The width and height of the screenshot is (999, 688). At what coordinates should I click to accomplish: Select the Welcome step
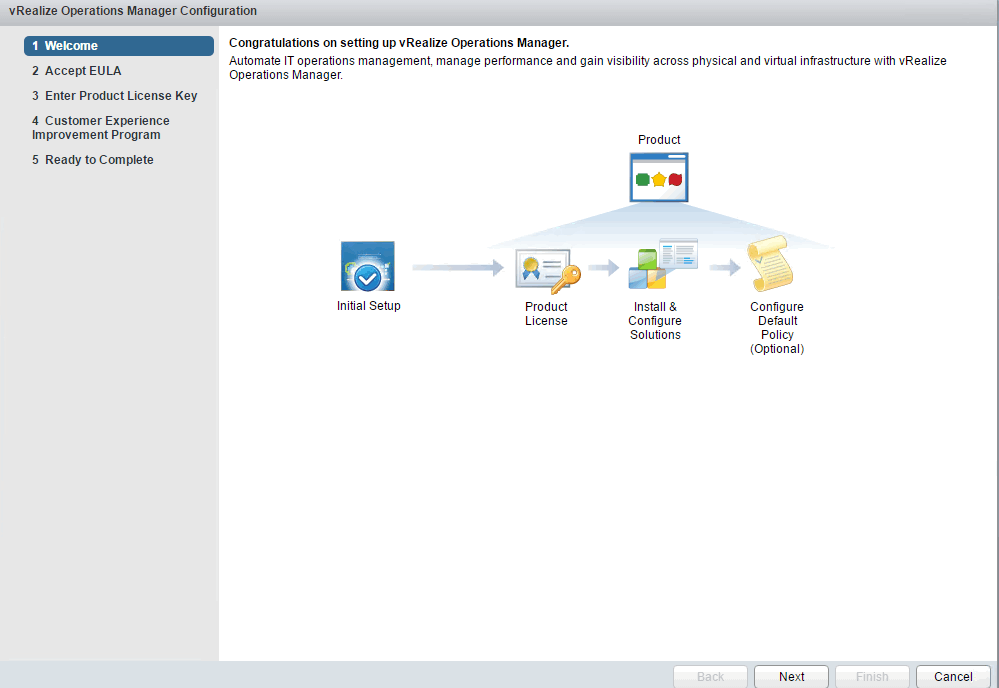click(x=119, y=46)
